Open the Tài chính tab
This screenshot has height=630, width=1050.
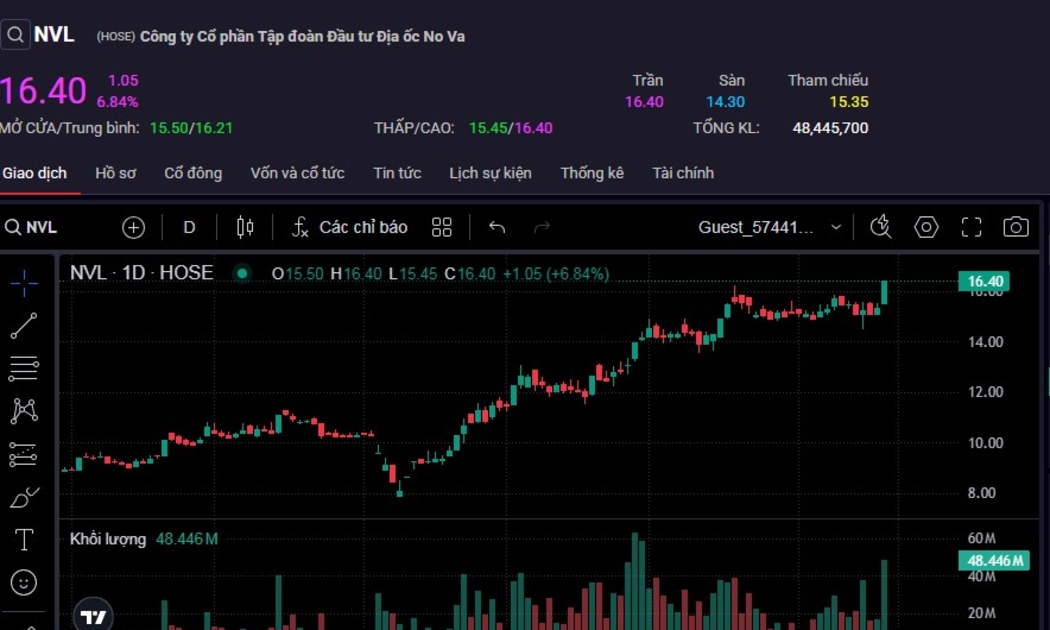point(683,173)
